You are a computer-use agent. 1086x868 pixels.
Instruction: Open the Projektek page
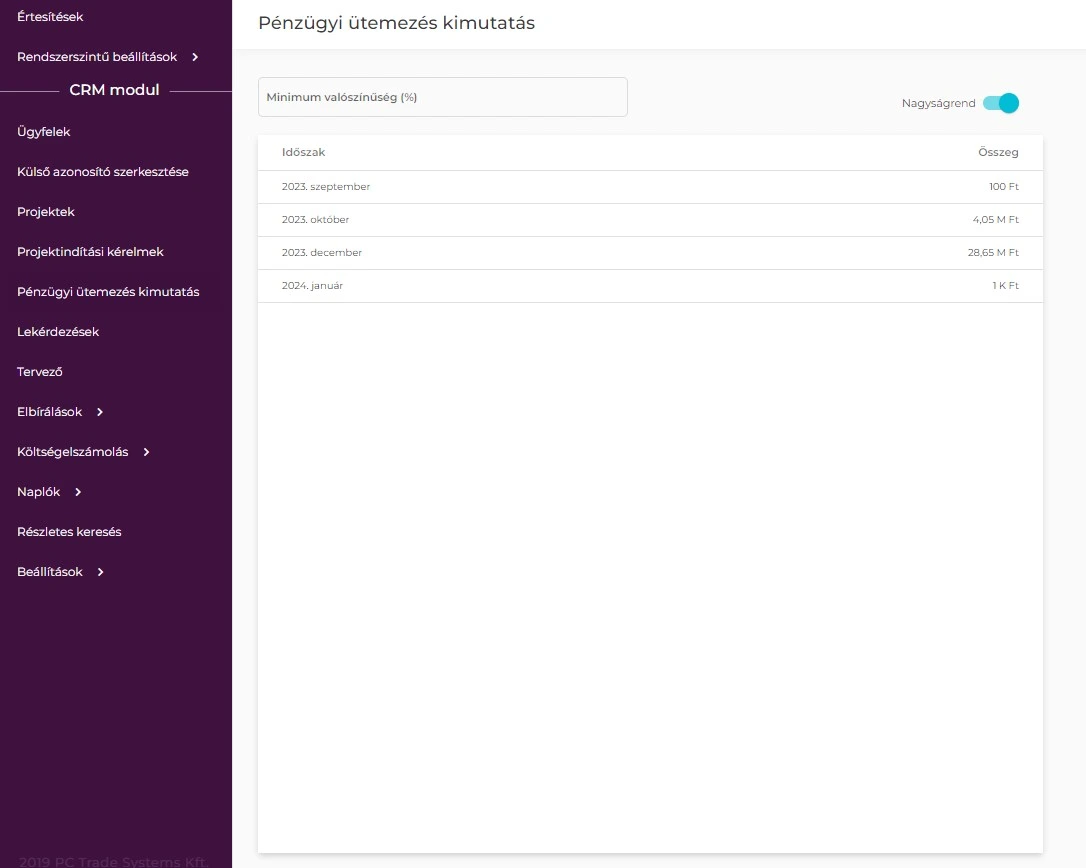coord(46,212)
